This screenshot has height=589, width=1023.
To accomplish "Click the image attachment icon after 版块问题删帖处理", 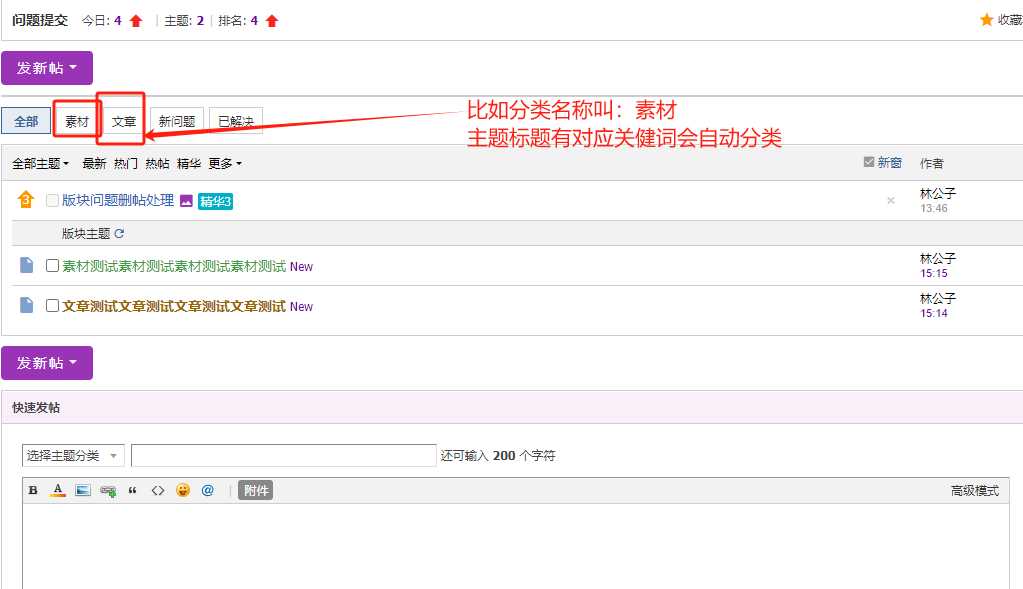I will coord(186,201).
